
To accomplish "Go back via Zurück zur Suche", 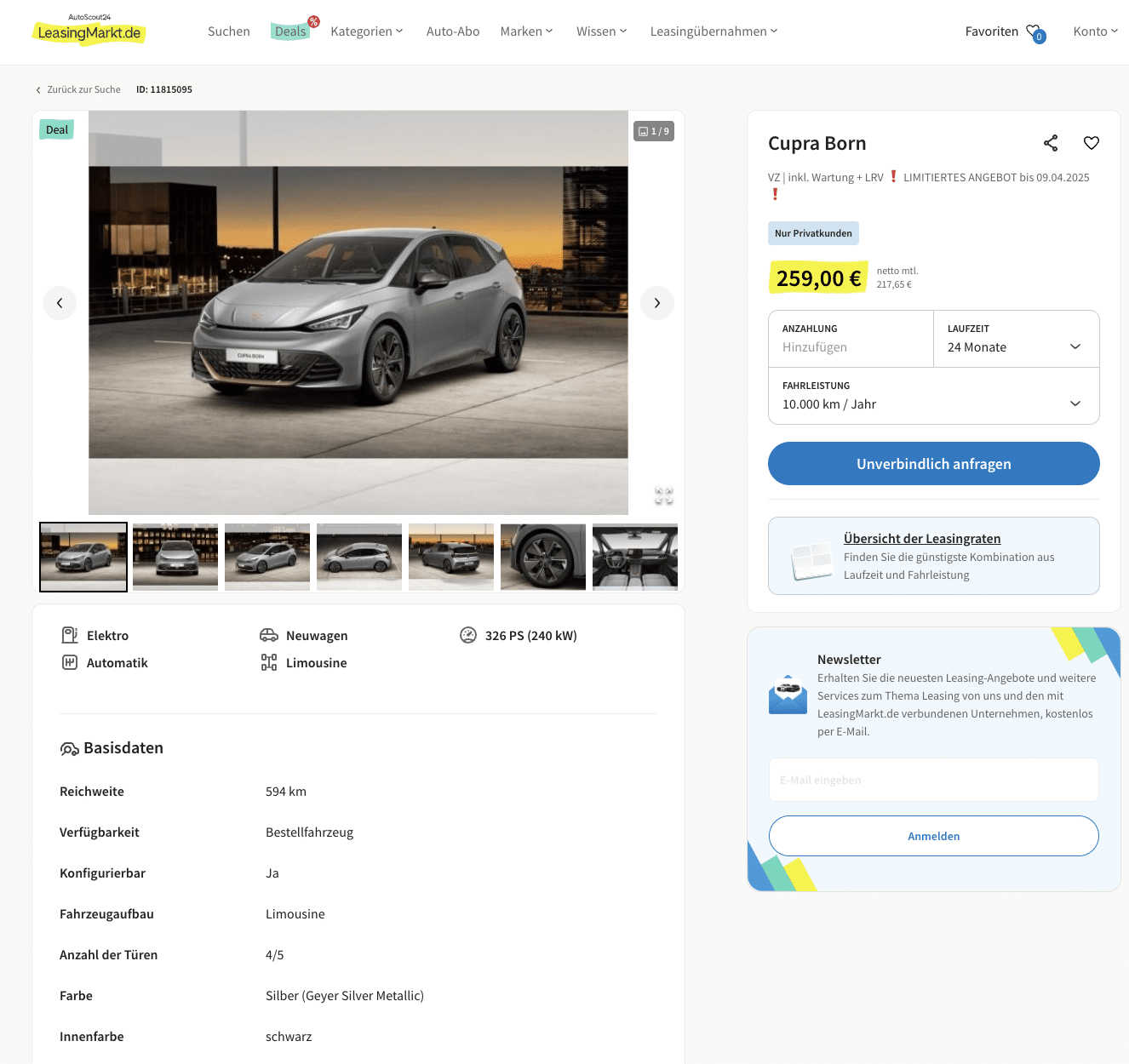I will pos(78,89).
